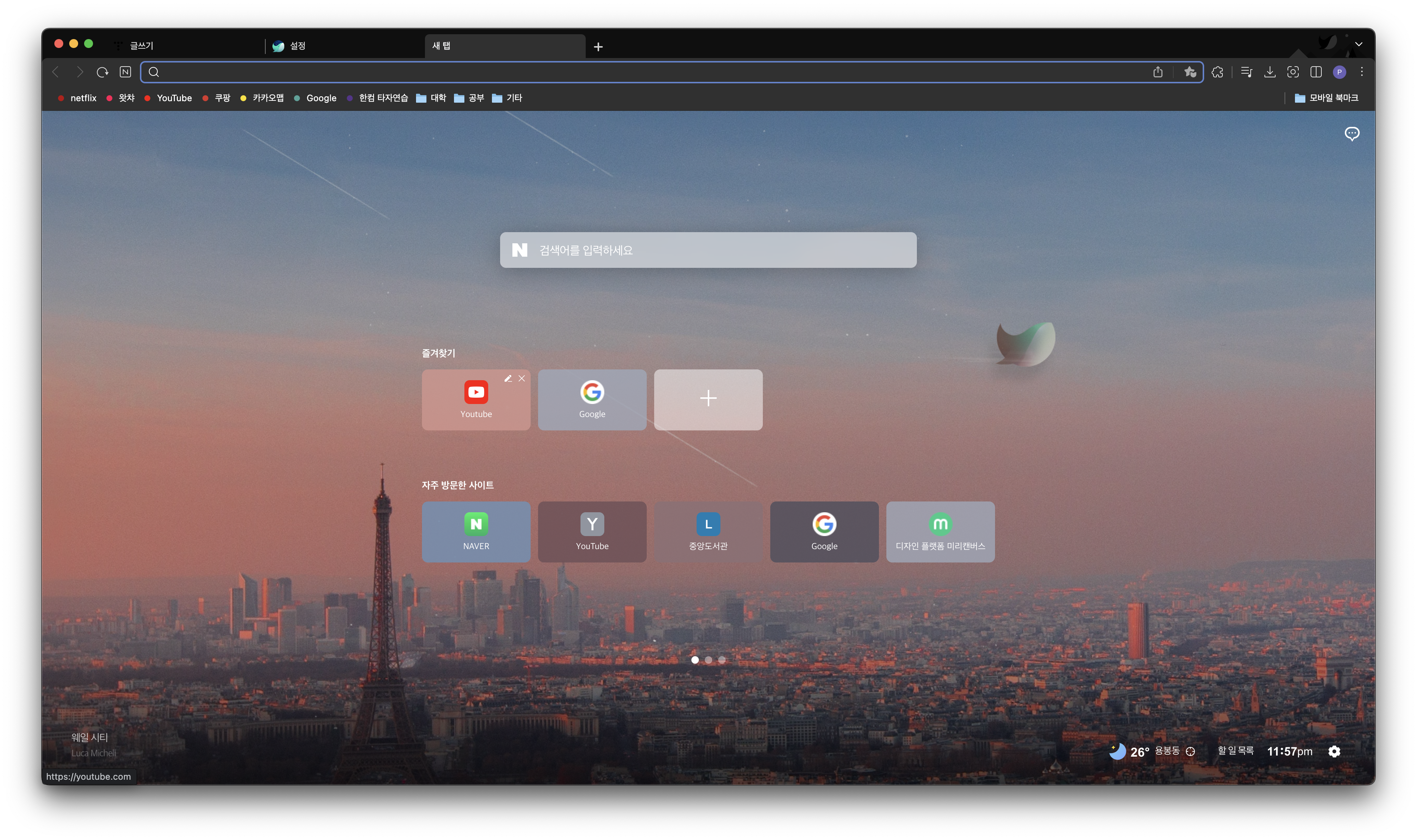Reload the page

(x=102, y=72)
